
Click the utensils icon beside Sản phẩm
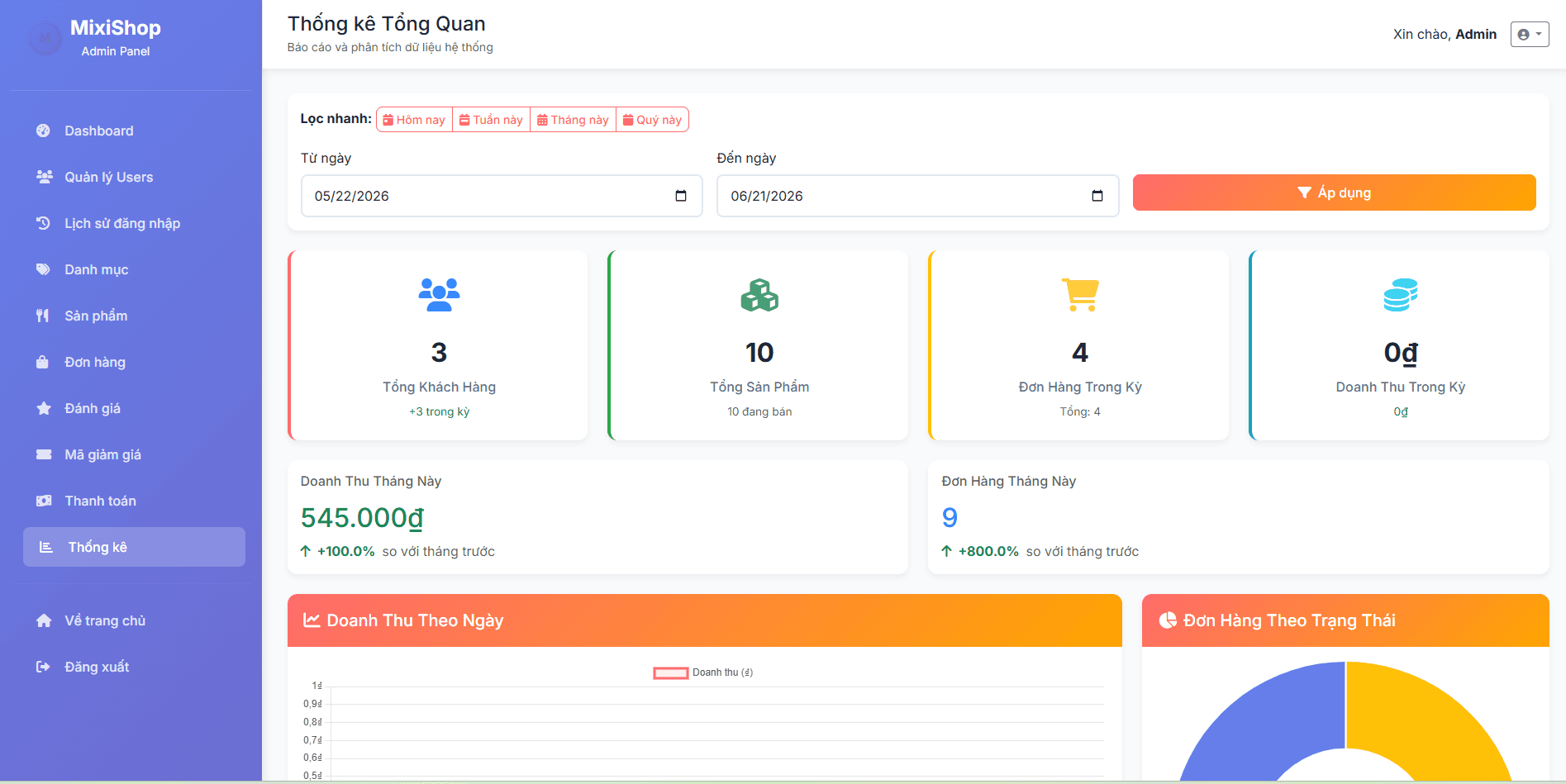43,316
